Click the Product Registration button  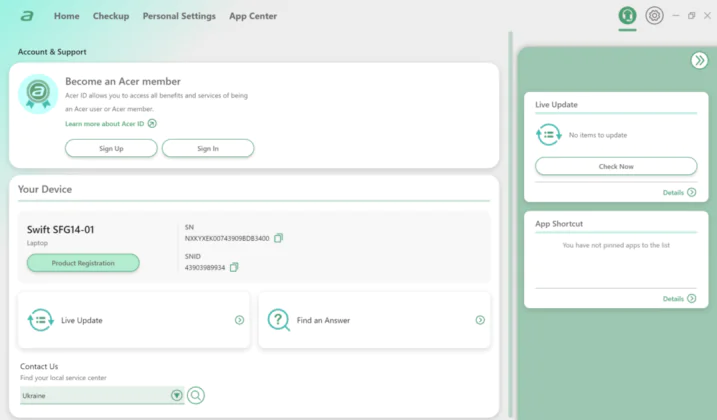pyautogui.click(x=83, y=263)
